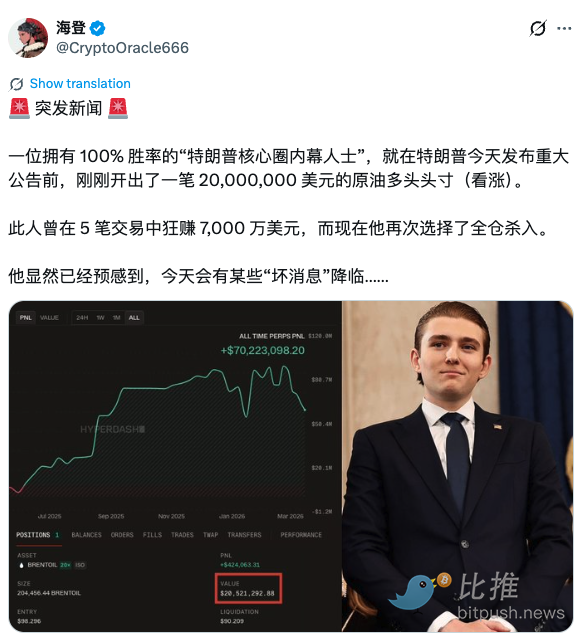Open the TRADES tab
The width and height of the screenshot is (585, 640).
coord(182,535)
